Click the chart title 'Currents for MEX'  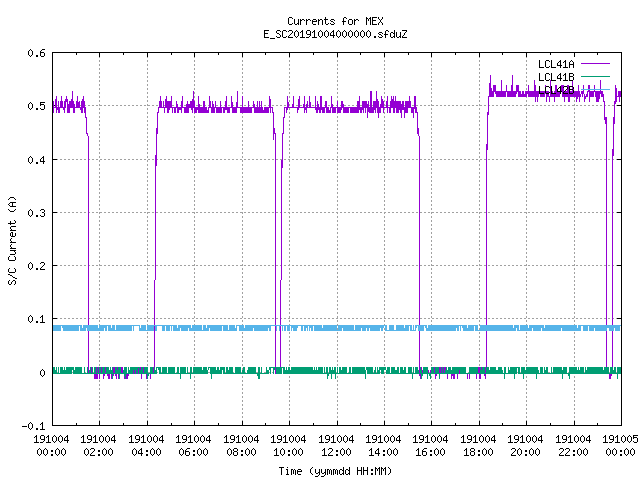click(x=335, y=21)
